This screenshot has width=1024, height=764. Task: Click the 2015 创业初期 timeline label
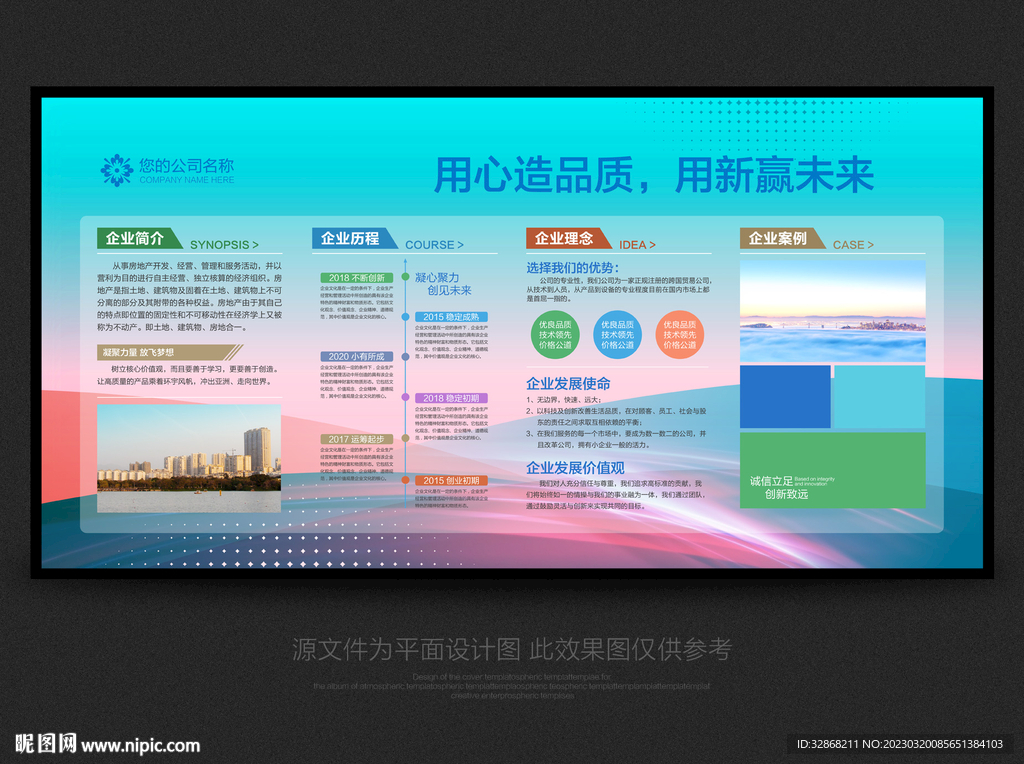[x=451, y=481]
